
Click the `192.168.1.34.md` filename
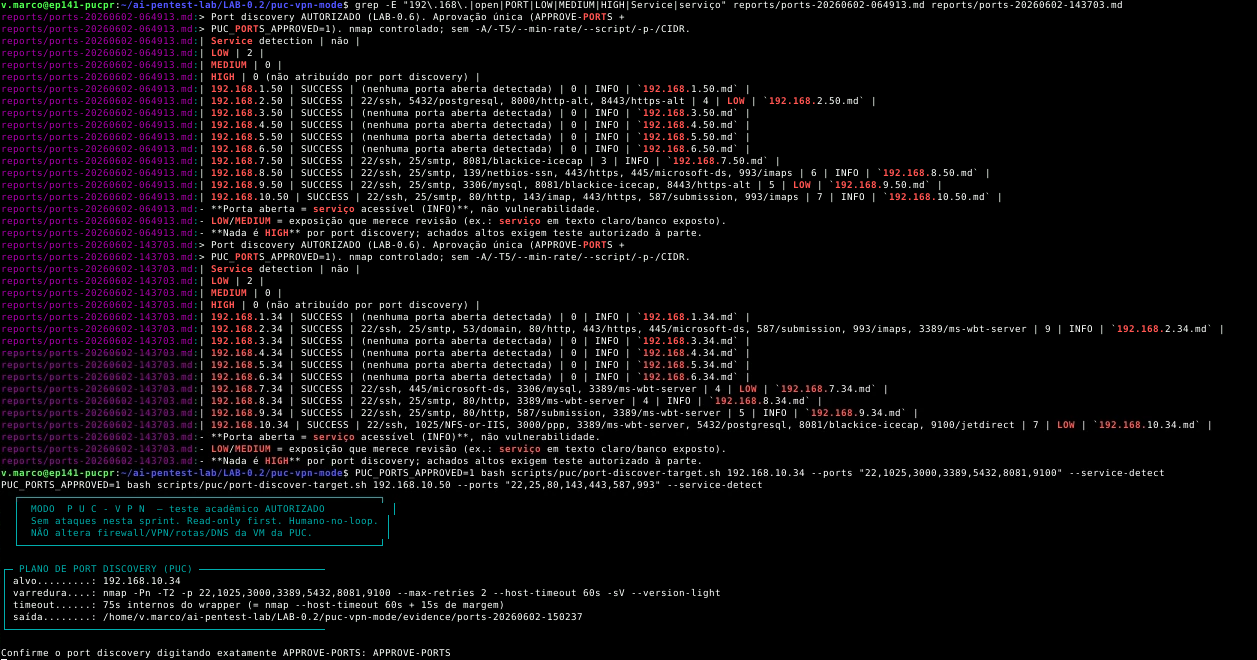pyautogui.click(x=689, y=317)
